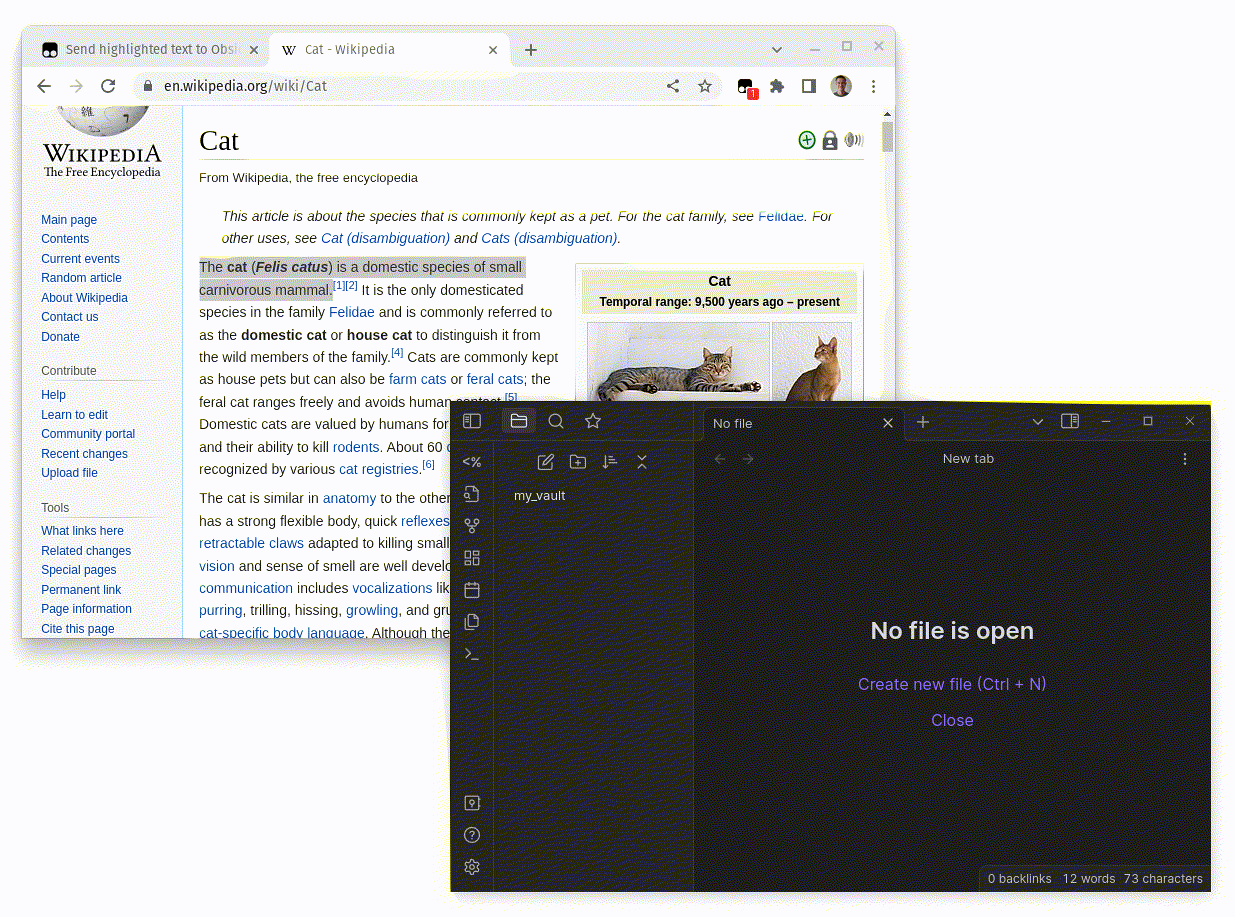Image resolution: width=1235 pixels, height=917 pixels.
Task: Reload the Wikipedia page in Chrome
Action: click(x=108, y=86)
